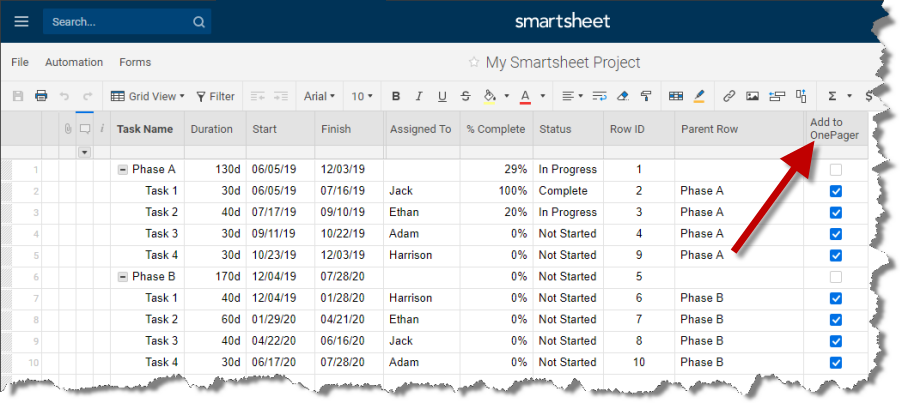Click the Highlight Changes icon

tap(699, 96)
